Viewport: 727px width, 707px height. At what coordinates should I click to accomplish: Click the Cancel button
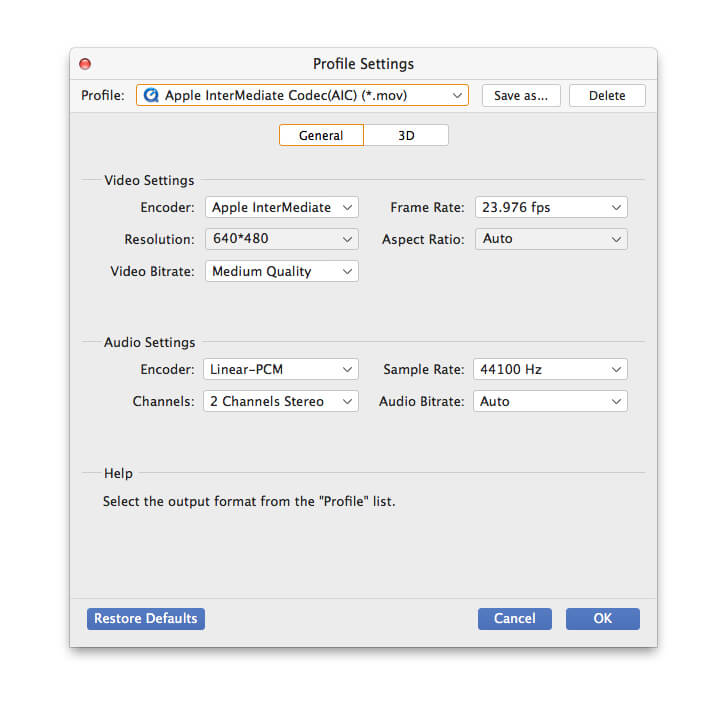pos(515,618)
